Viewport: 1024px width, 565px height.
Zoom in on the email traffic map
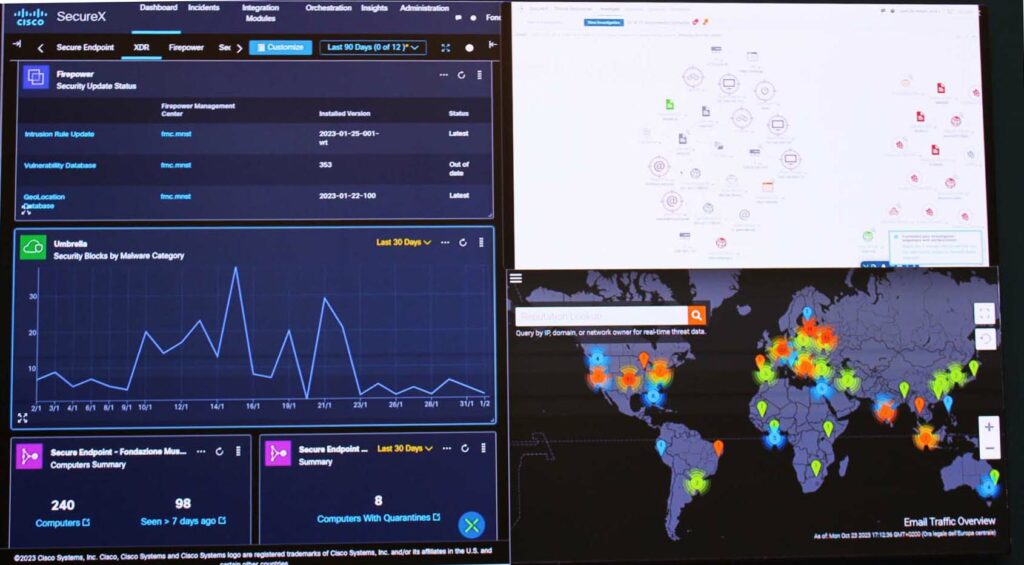point(989,427)
